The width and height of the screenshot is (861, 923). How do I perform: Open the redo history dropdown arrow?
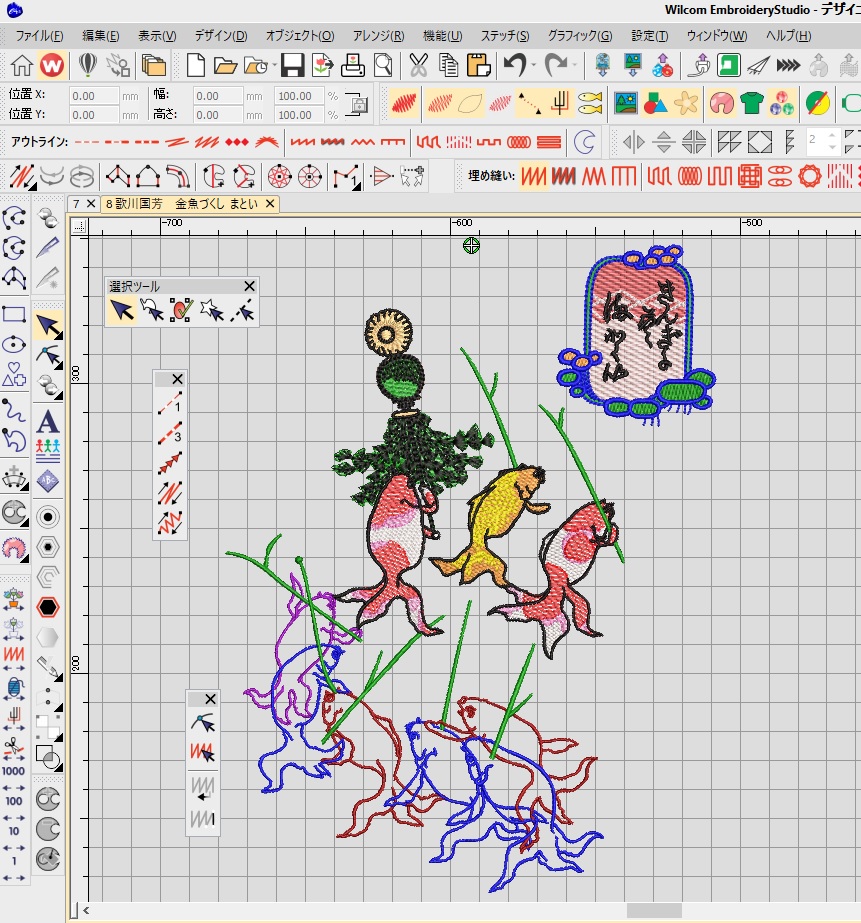[574, 65]
